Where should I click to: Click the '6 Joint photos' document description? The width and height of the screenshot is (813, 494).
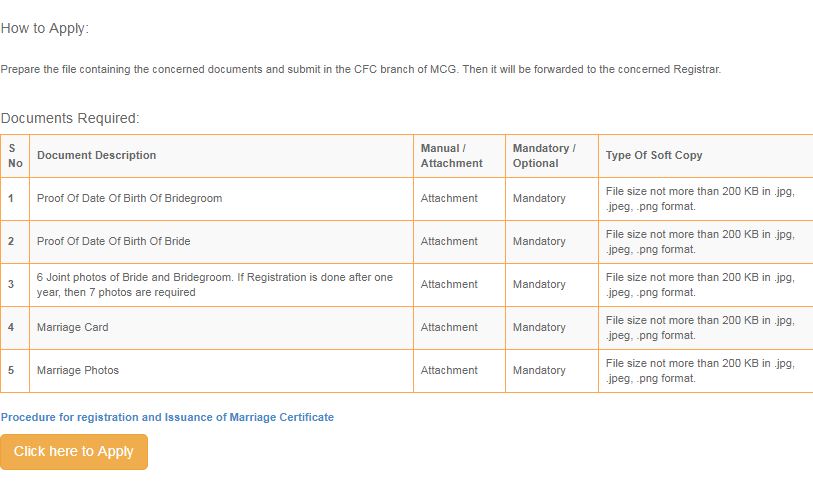tap(215, 284)
